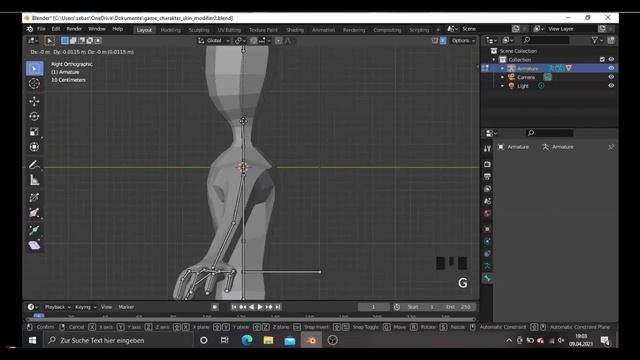
Task: Open the Edit menu
Action: 56,29
